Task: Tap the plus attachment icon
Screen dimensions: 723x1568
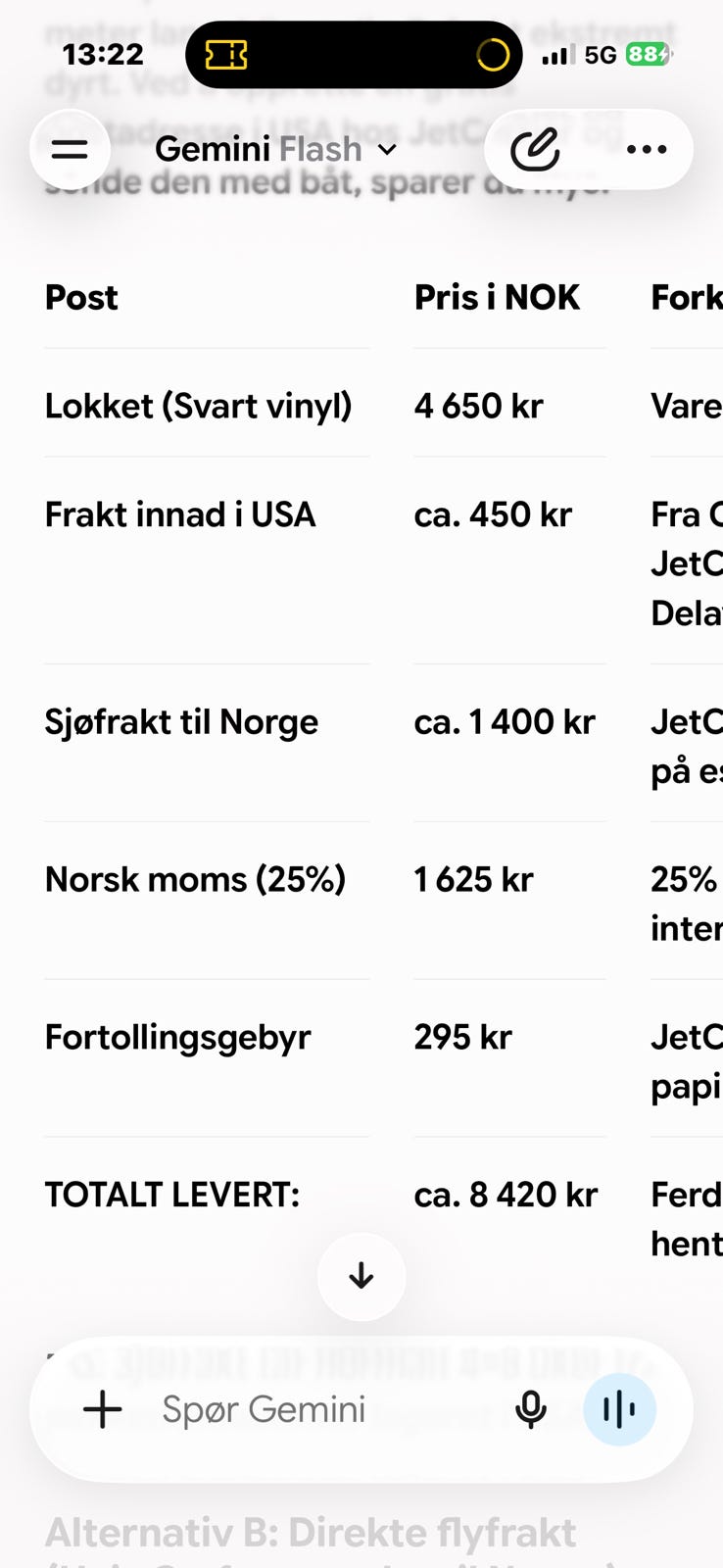Action: tap(103, 1409)
